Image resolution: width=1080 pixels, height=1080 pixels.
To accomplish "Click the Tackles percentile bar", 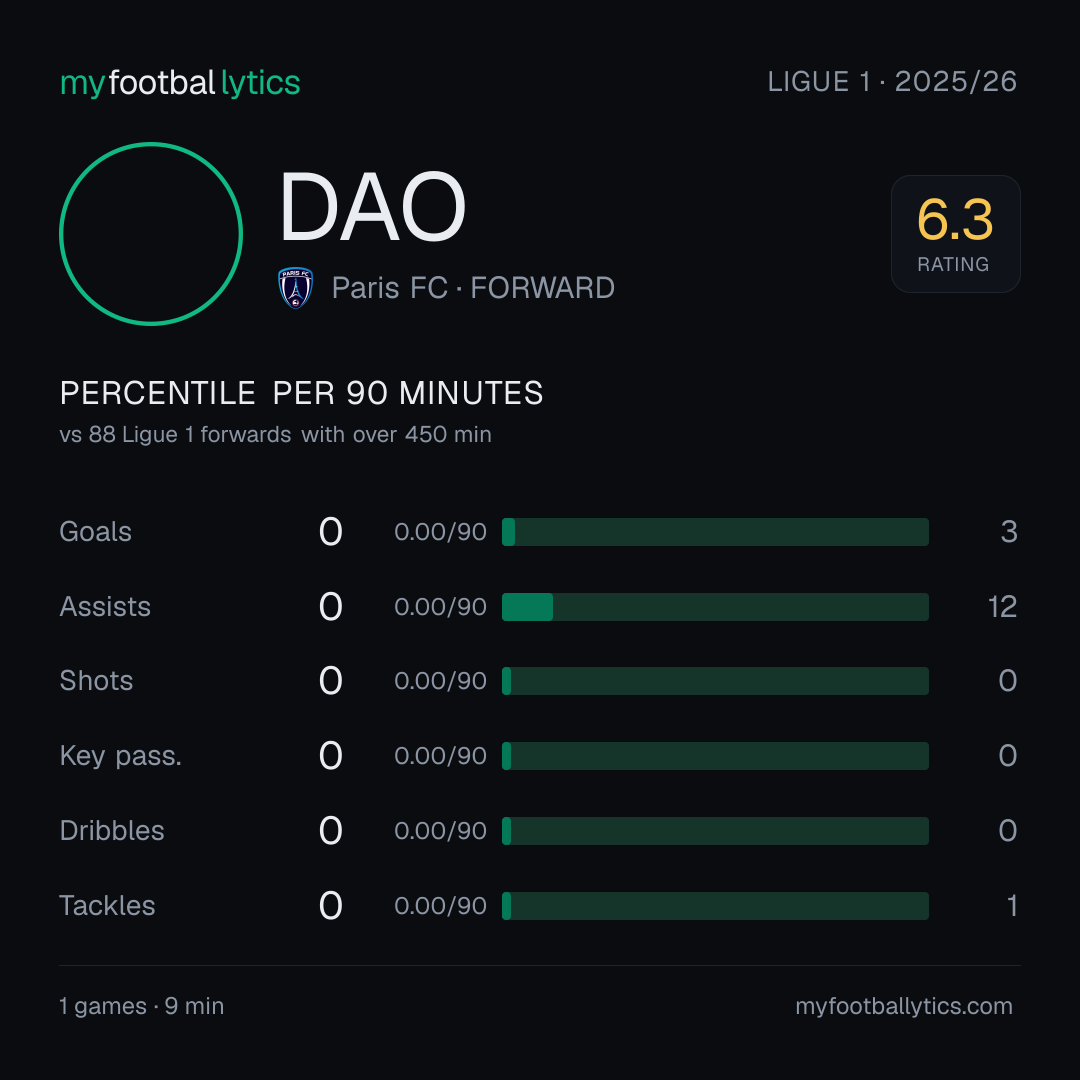I will [x=715, y=906].
